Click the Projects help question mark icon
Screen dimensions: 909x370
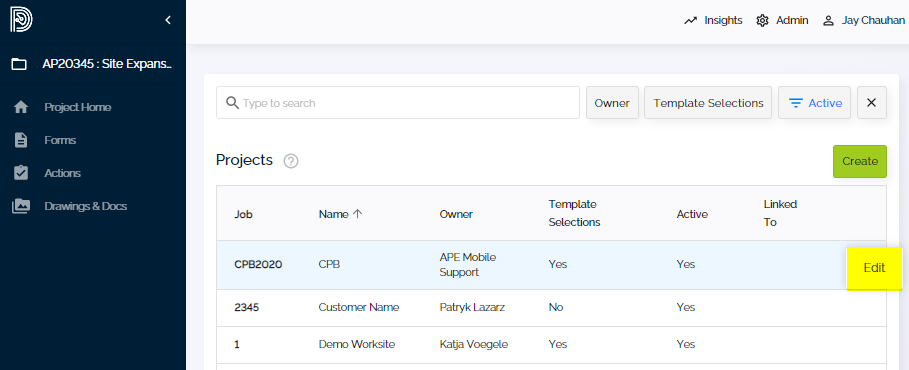click(x=291, y=161)
